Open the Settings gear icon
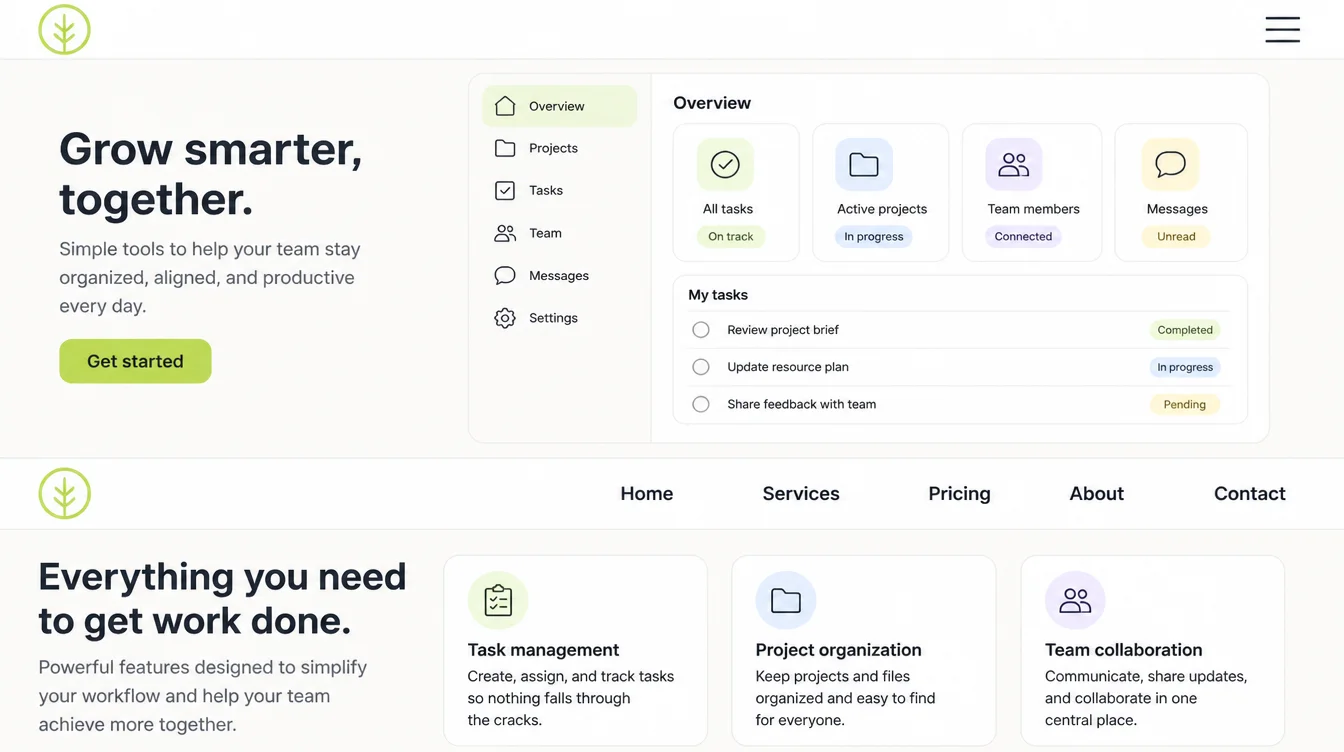Image resolution: width=1344 pixels, height=752 pixels. pos(505,318)
